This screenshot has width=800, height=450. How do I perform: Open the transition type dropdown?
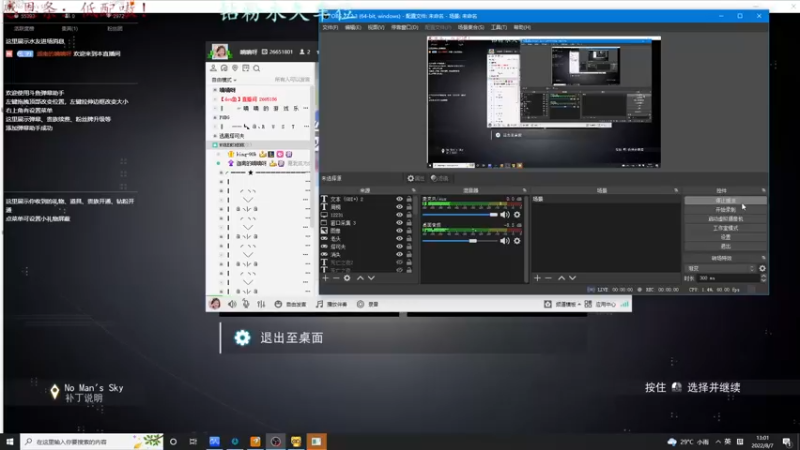[720, 268]
